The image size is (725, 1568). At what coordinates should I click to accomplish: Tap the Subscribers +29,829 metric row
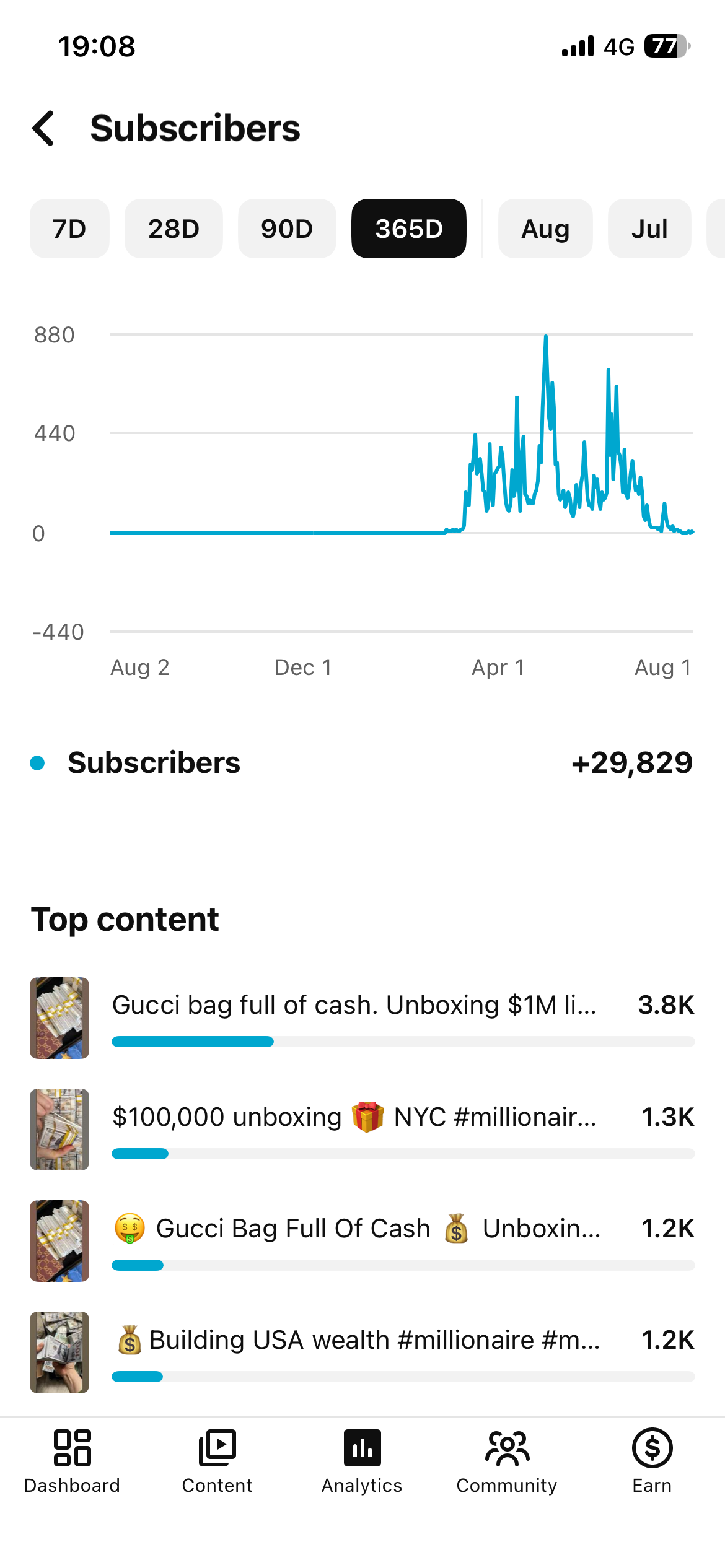[x=362, y=762]
